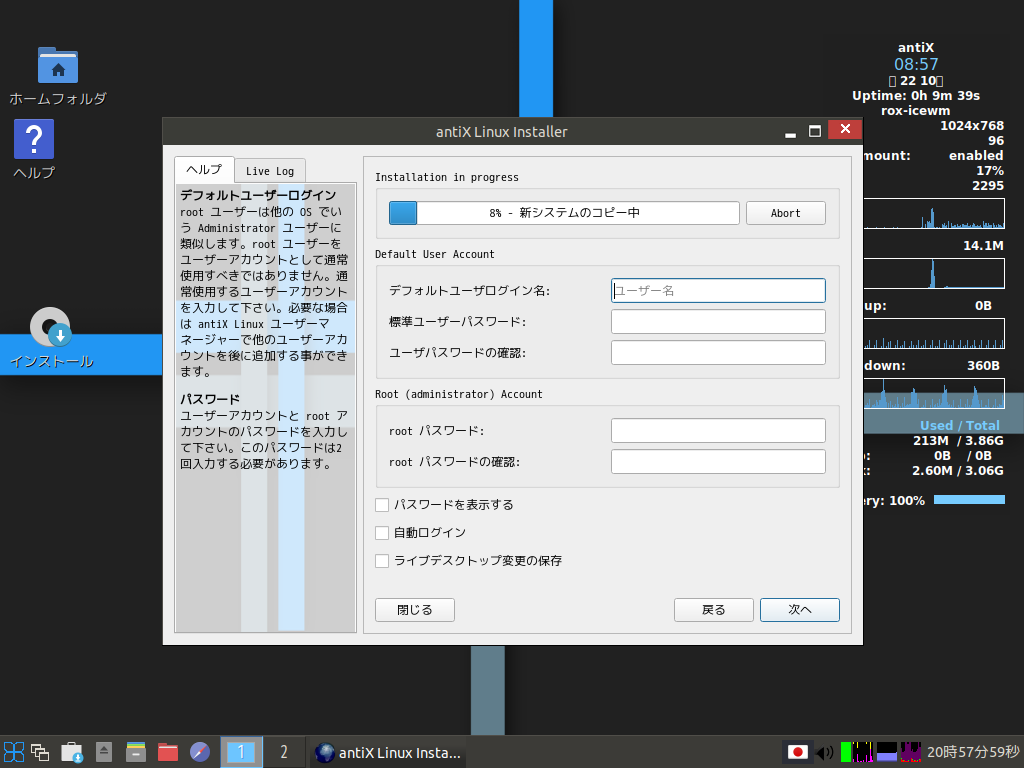Click the memory usage monitor in tray
Screen dimensions: 1024x768
(886, 752)
